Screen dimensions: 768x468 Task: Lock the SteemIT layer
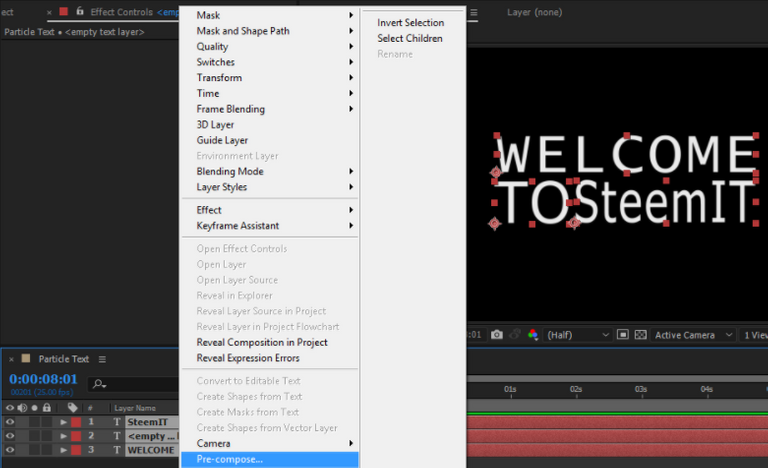click(47, 422)
